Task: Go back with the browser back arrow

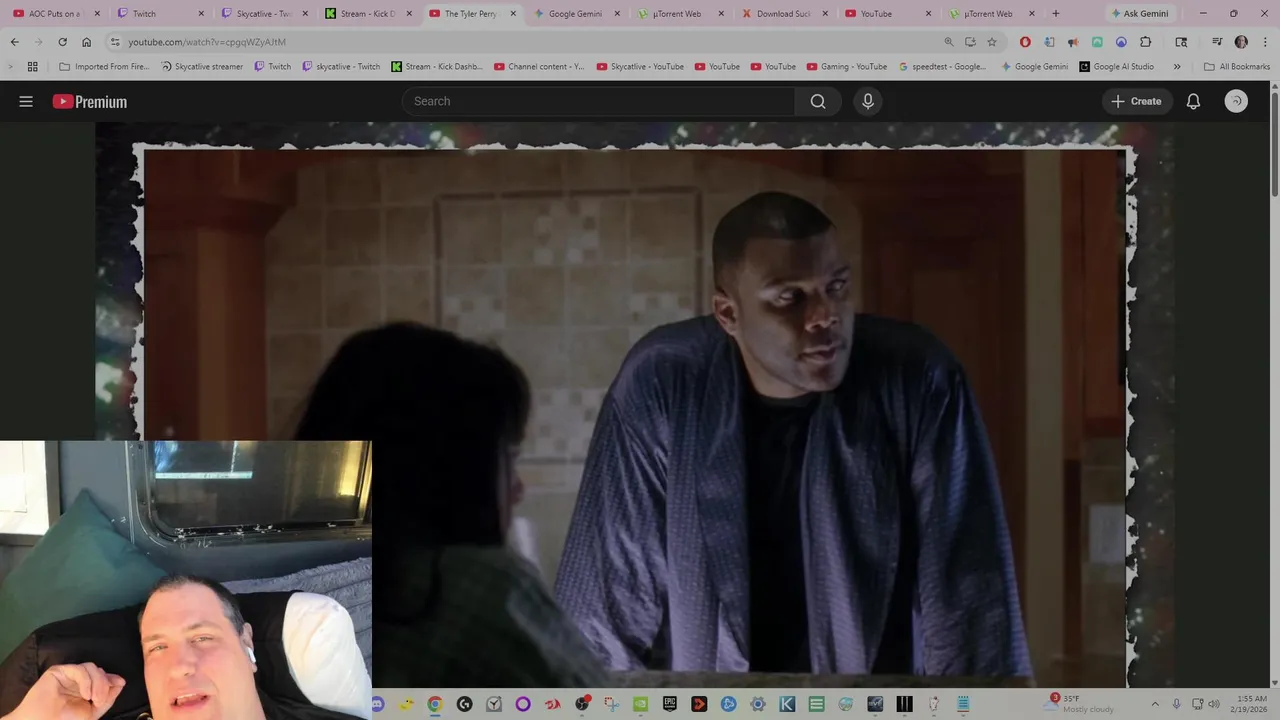Action: tap(14, 42)
